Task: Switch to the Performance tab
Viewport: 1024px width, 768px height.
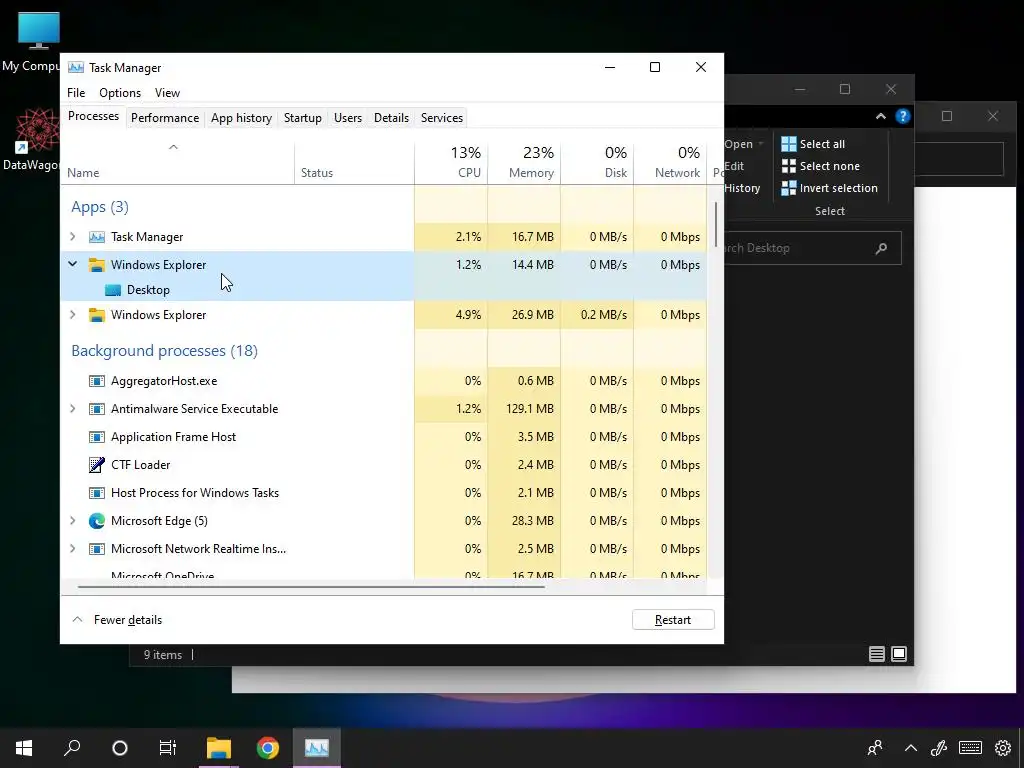Action: point(165,118)
